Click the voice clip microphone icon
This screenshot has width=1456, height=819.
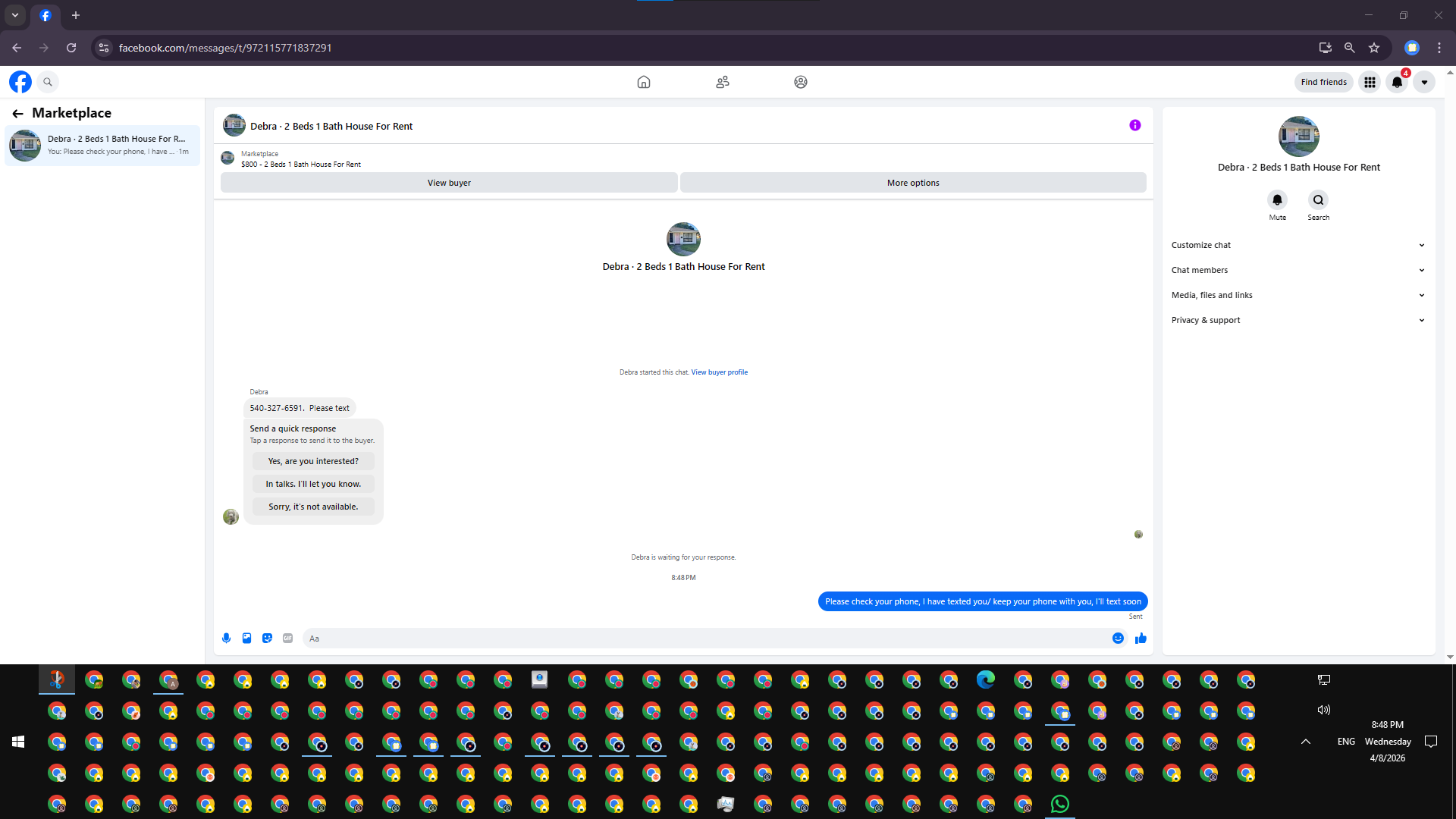pyautogui.click(x=226, y=639)
